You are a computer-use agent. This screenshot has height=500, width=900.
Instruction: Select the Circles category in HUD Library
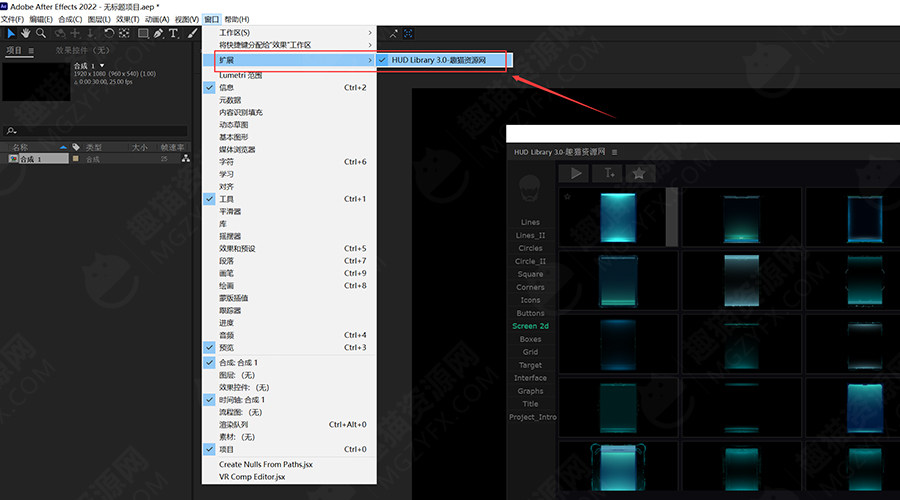point(530,248)
